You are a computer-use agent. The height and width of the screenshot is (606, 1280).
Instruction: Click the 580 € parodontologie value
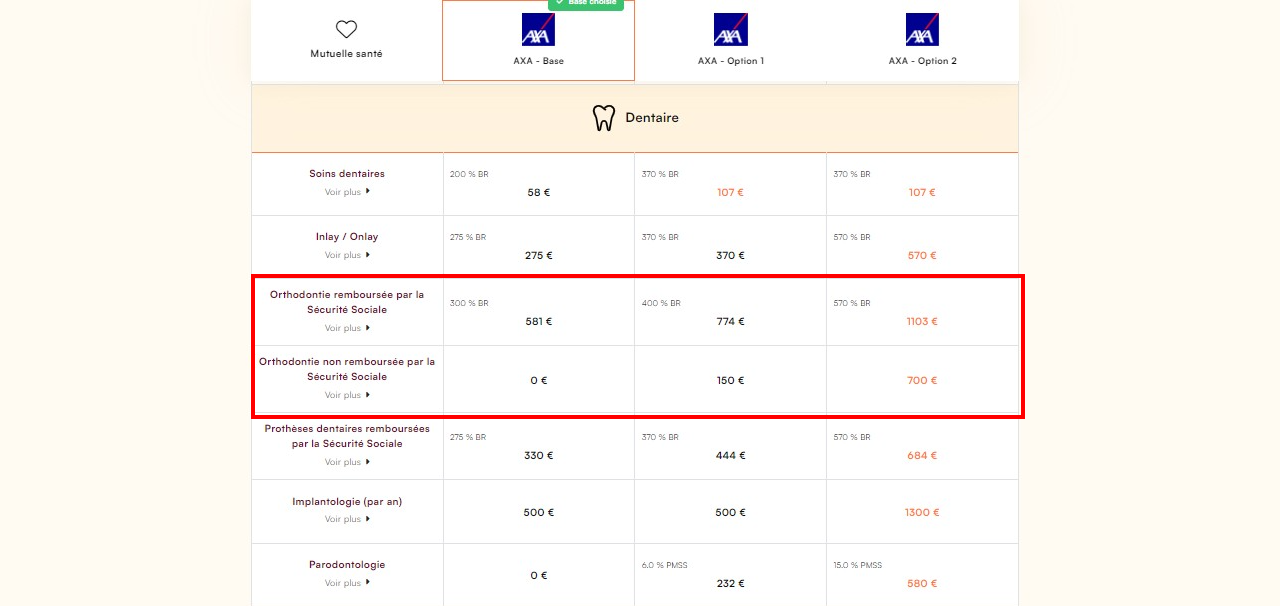(923, 584)
